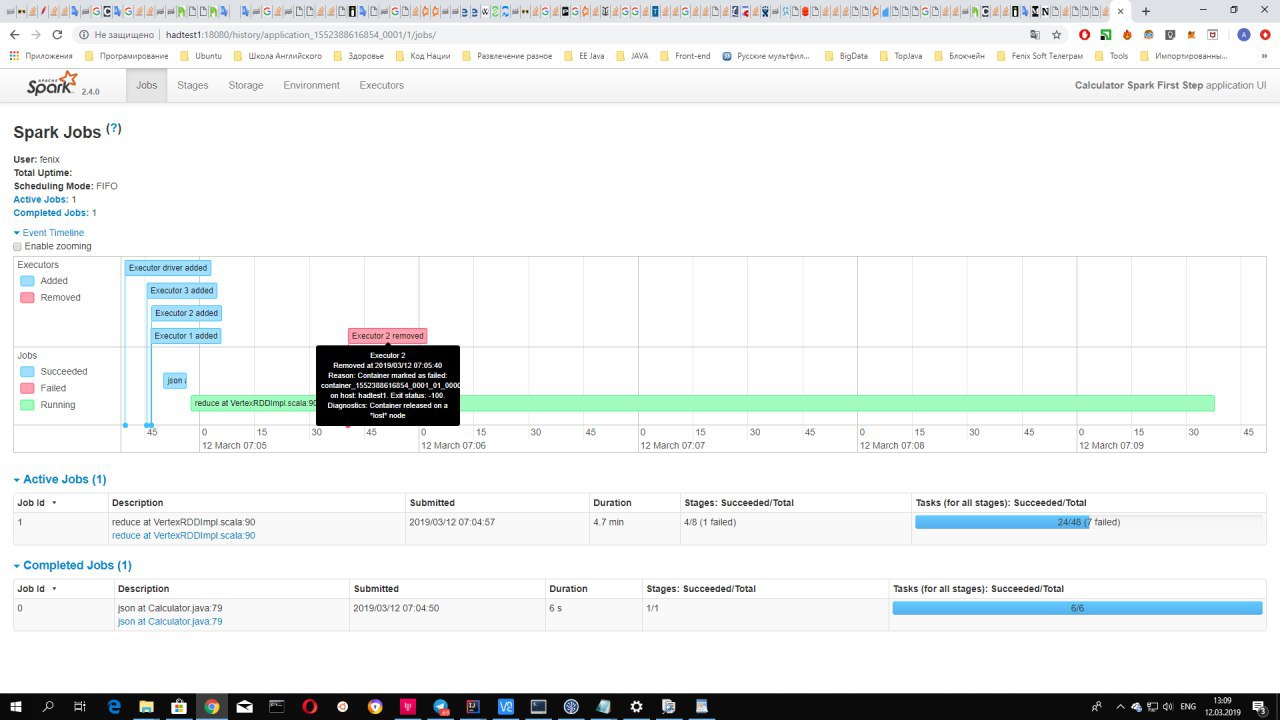Open the Ubuntu bookmarks folder
This screenshot has height=720, width=1280.
point(200,56)
